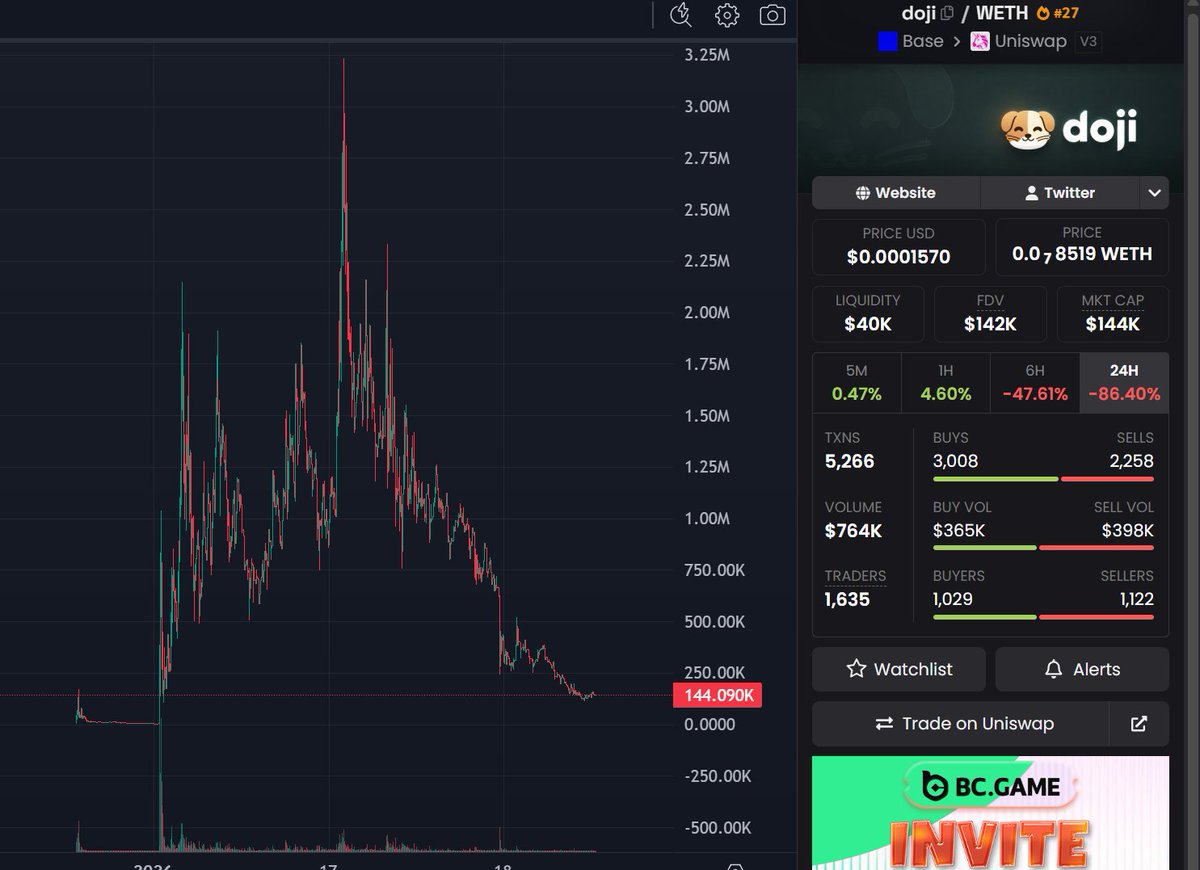Click the SELLERS count 1,122
This screenshot has width=1200, height=870.
pyautogui.click(x=1137, y=599)
